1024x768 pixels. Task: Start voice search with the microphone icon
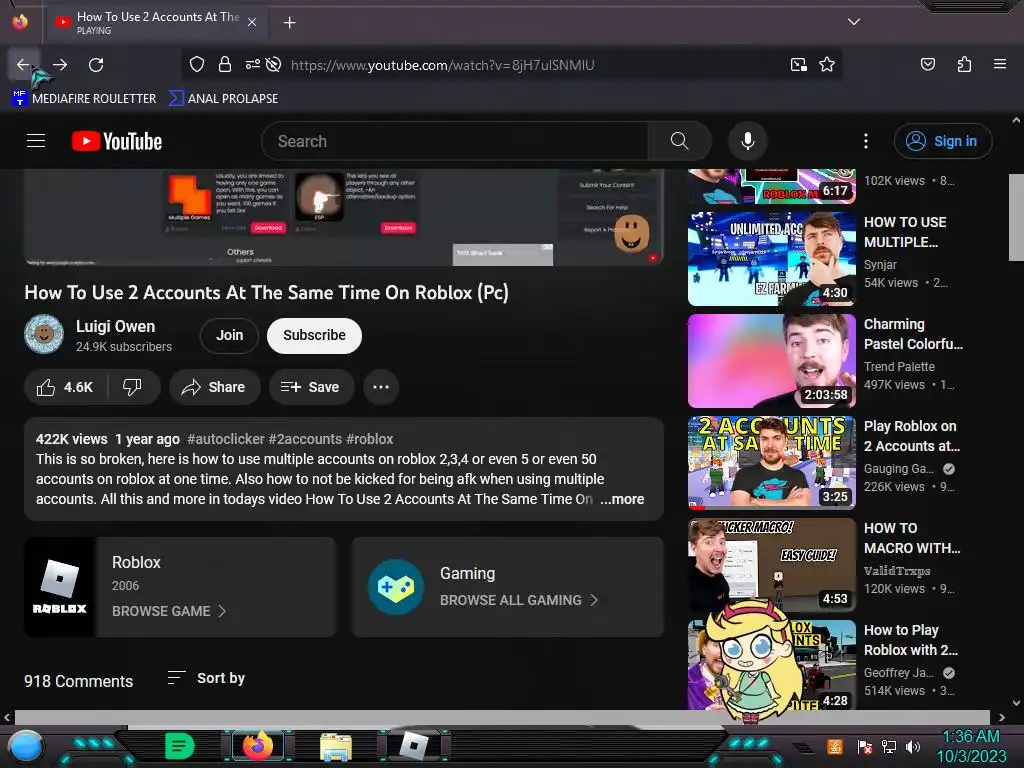(748, 141)
